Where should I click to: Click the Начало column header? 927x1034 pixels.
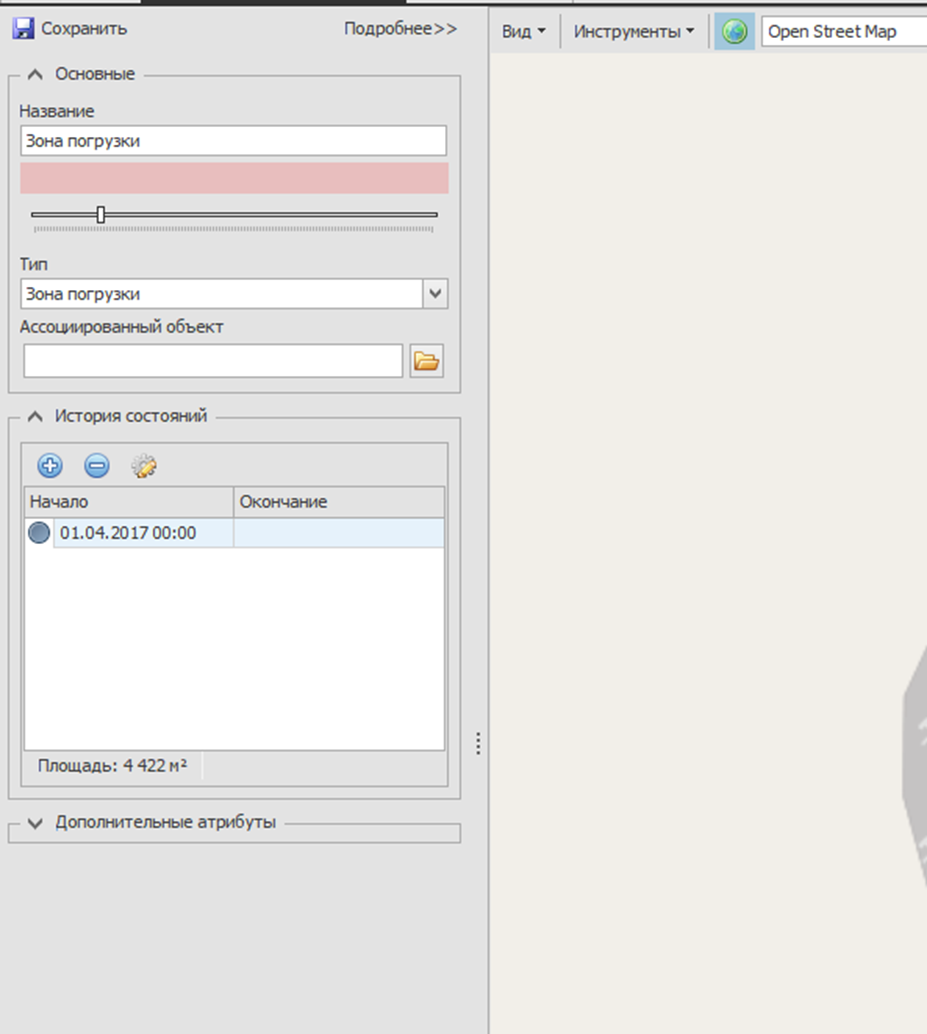coord(128,502)
